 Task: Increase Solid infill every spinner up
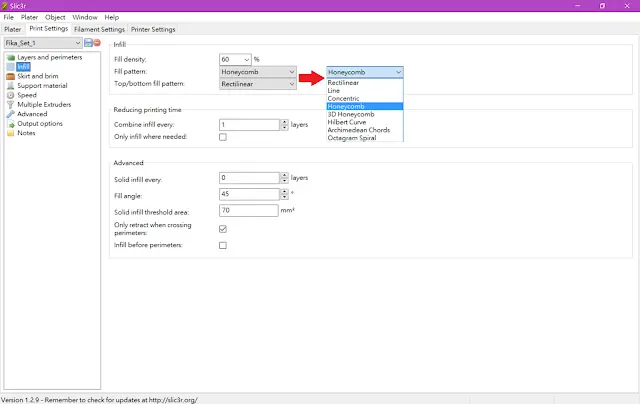[x=284, y=175]
